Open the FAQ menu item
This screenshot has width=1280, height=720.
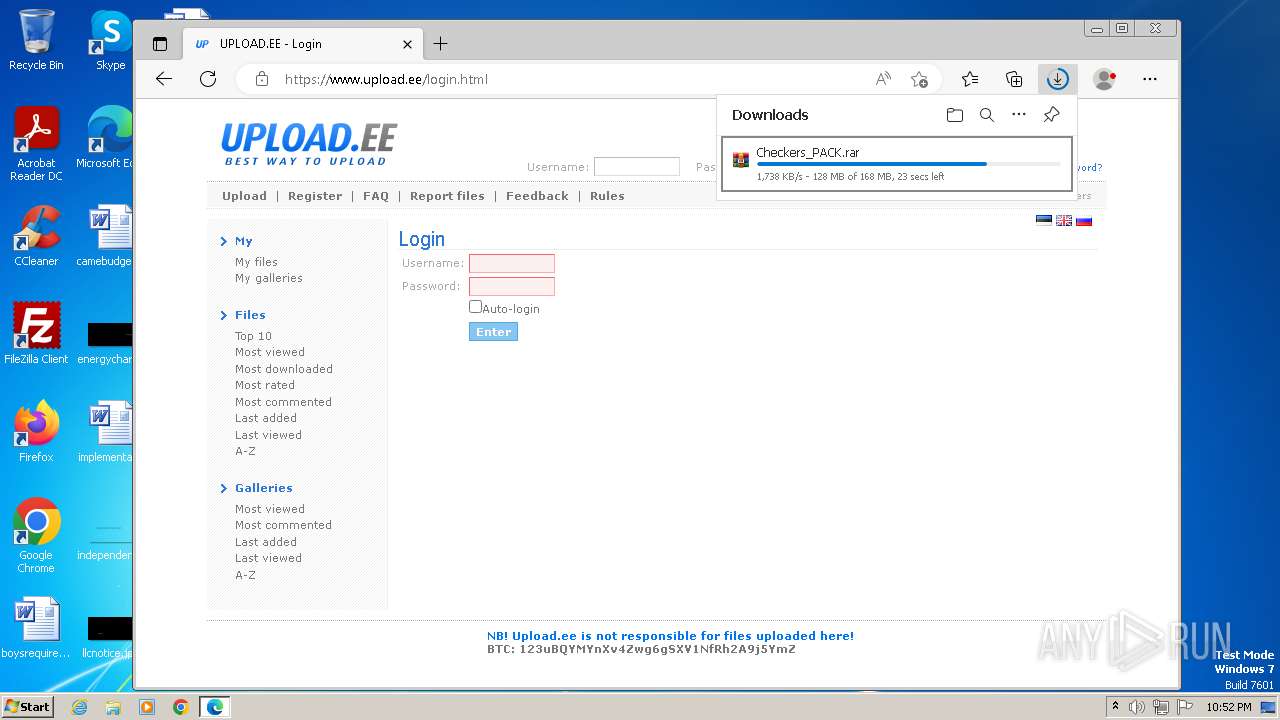(376, 196)
